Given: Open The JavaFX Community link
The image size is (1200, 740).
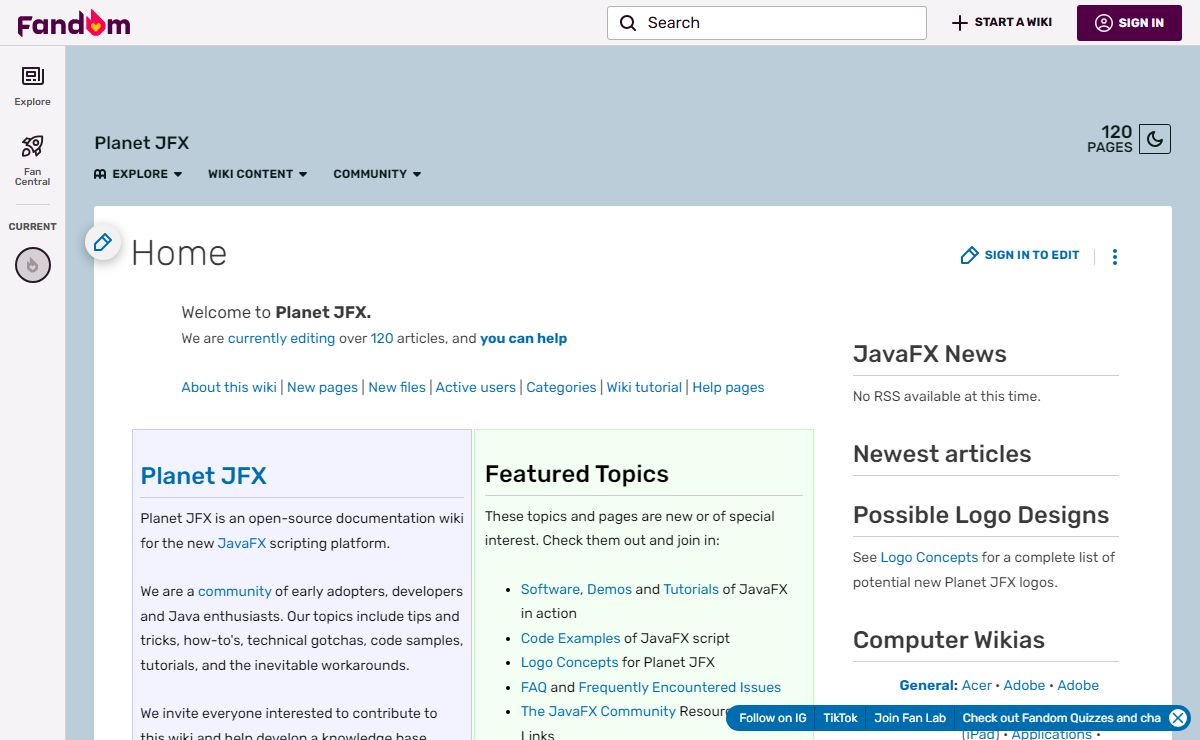Looking at the screenshot, I should [x=598, y=711].
